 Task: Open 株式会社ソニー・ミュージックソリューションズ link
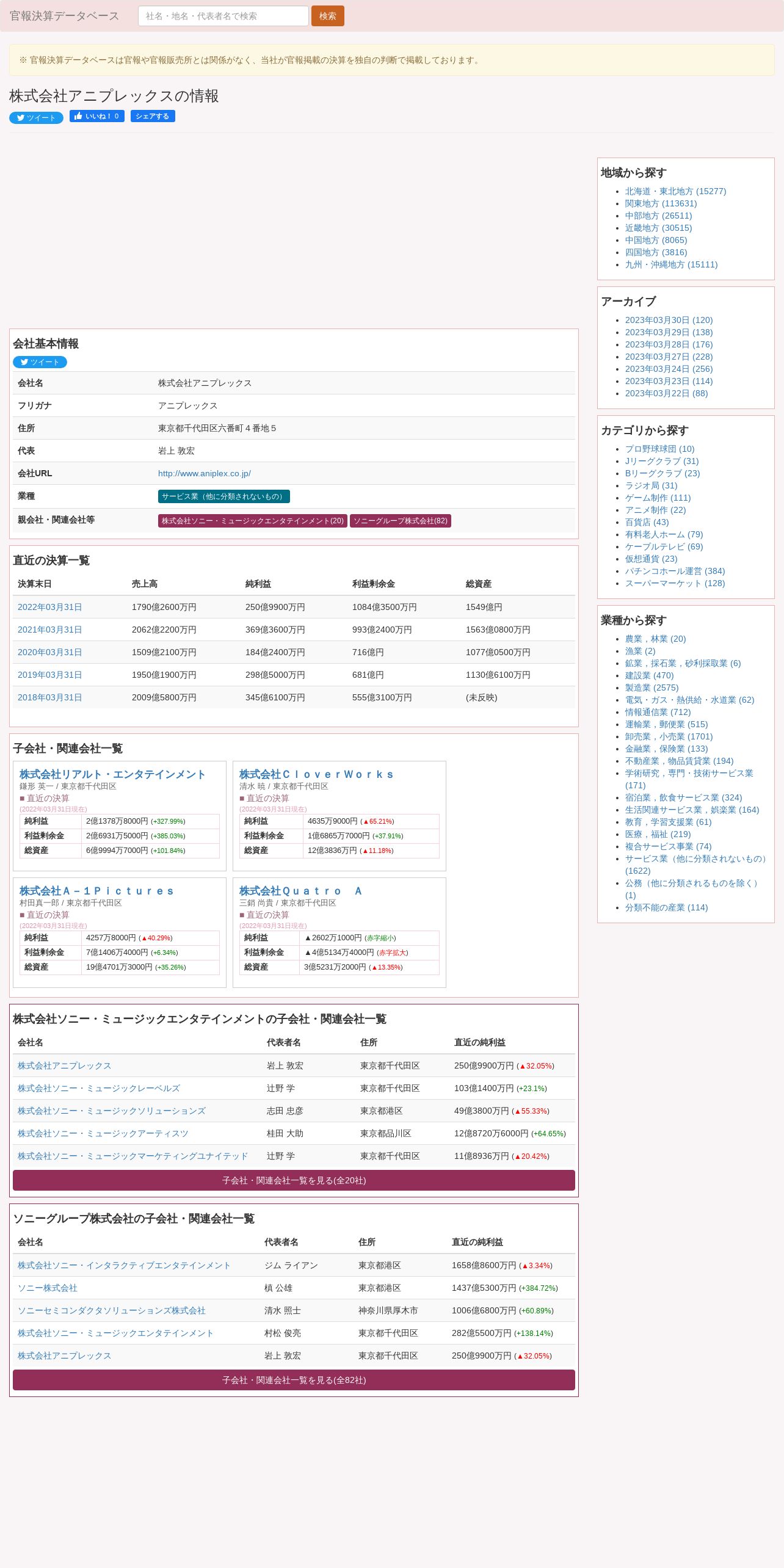tap(112, 1111)
